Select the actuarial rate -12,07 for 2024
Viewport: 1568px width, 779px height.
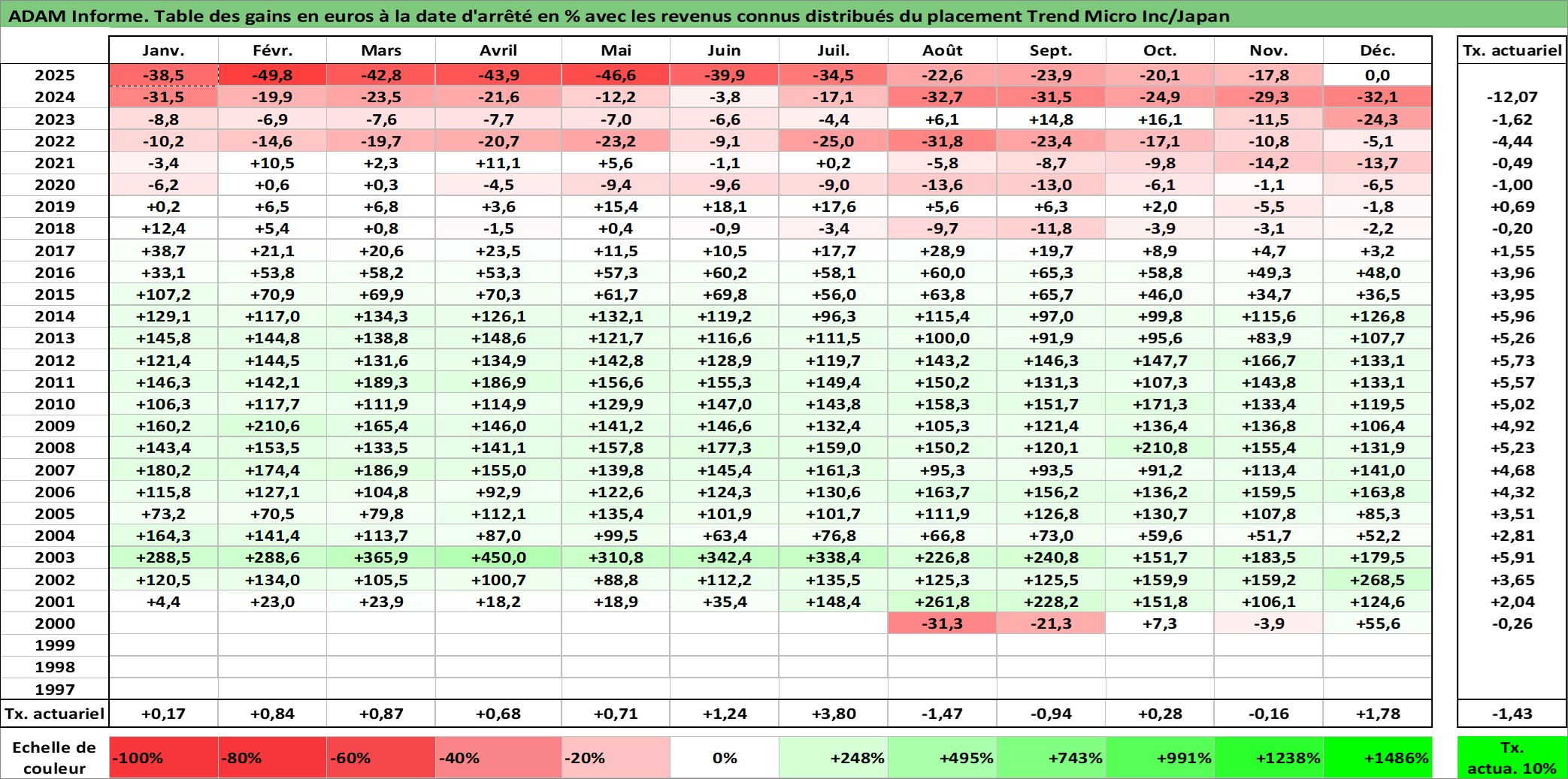pyautogui.click(x=1512, y=97)
